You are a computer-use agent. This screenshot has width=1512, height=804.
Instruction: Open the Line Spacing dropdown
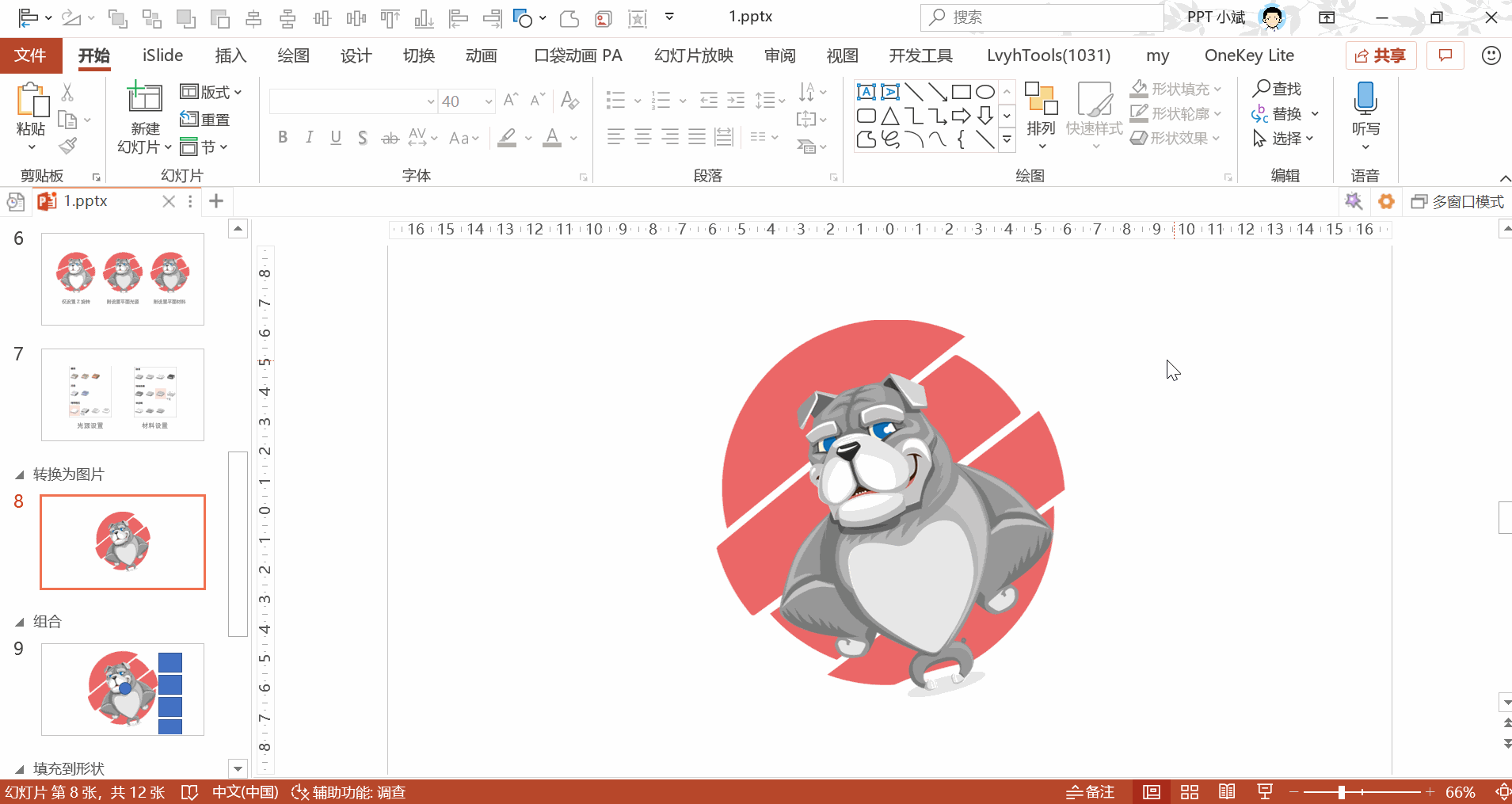(x=769, y=100)
